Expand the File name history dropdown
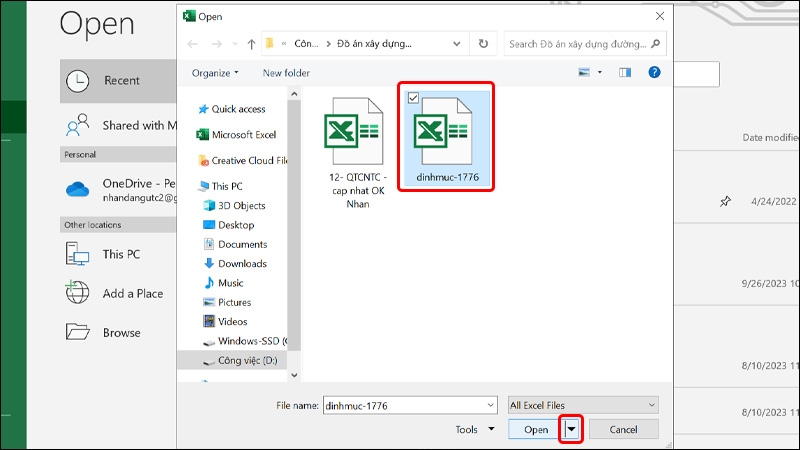The image size is (800, 450). click(490, 406)
